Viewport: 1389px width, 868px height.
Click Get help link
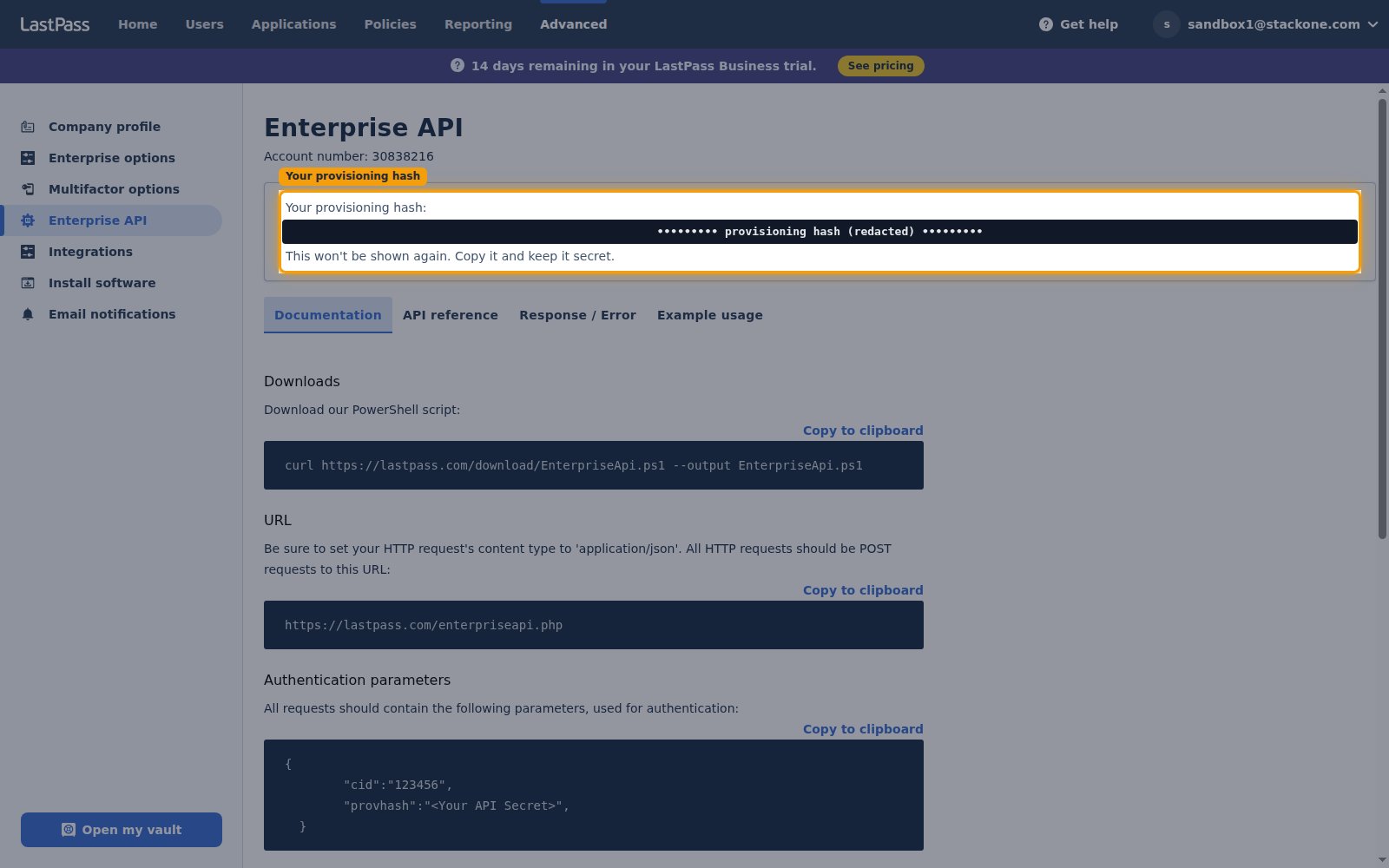click(x=1078, y=24)
